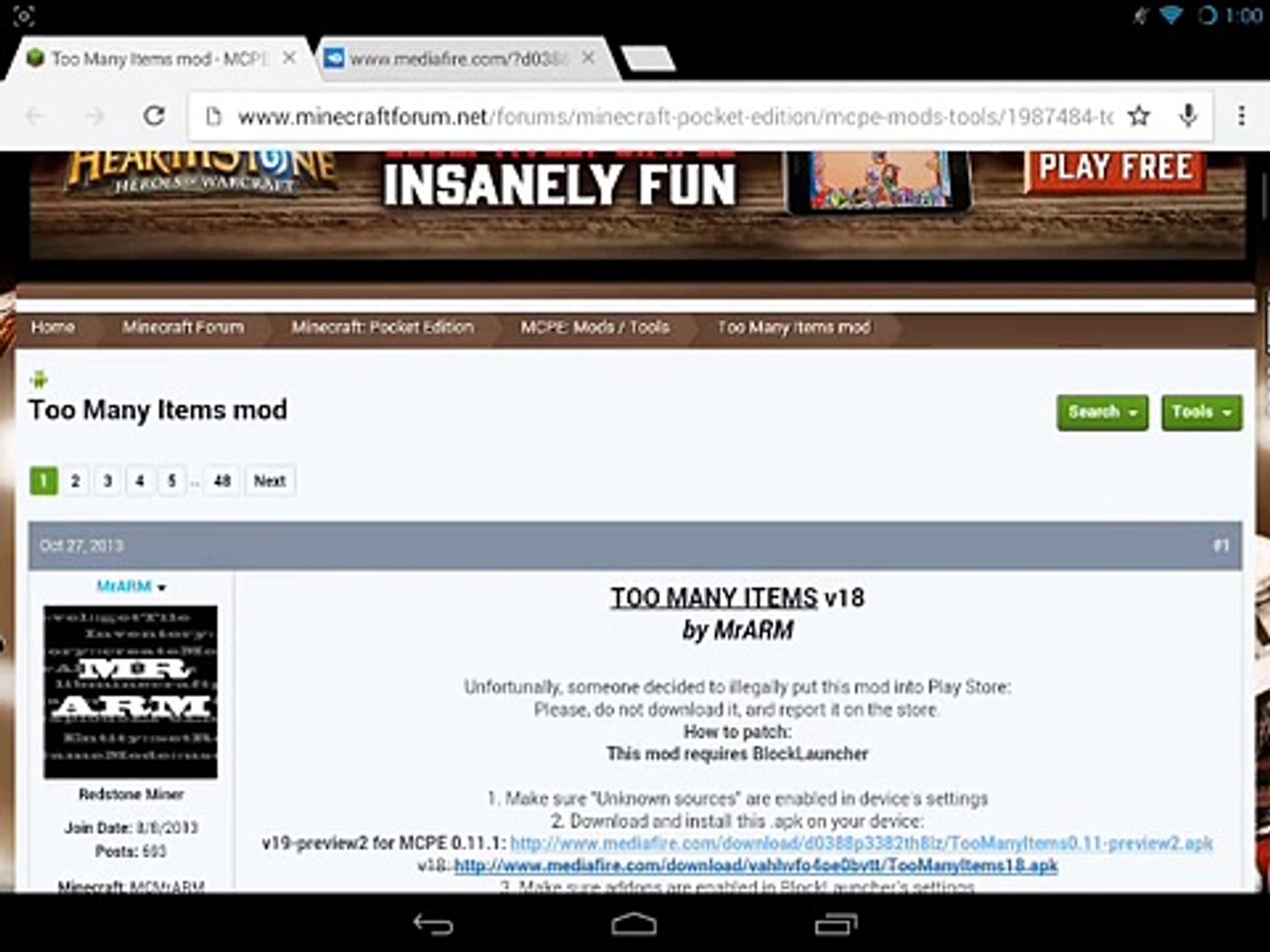Tap the Android back navigation button
1270x952 pixels.
click(x=433, y=924)
